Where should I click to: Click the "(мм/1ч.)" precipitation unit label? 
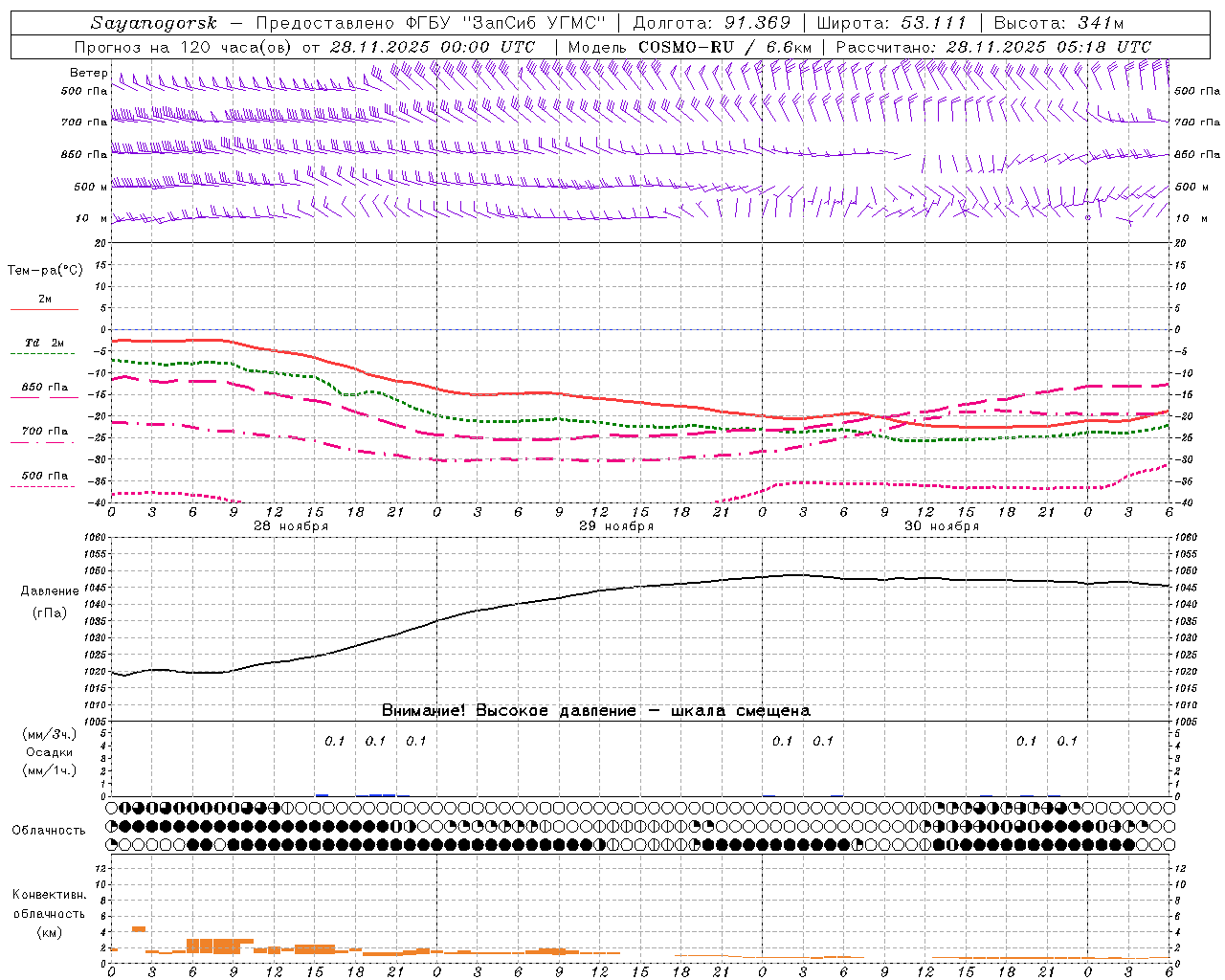50,770
